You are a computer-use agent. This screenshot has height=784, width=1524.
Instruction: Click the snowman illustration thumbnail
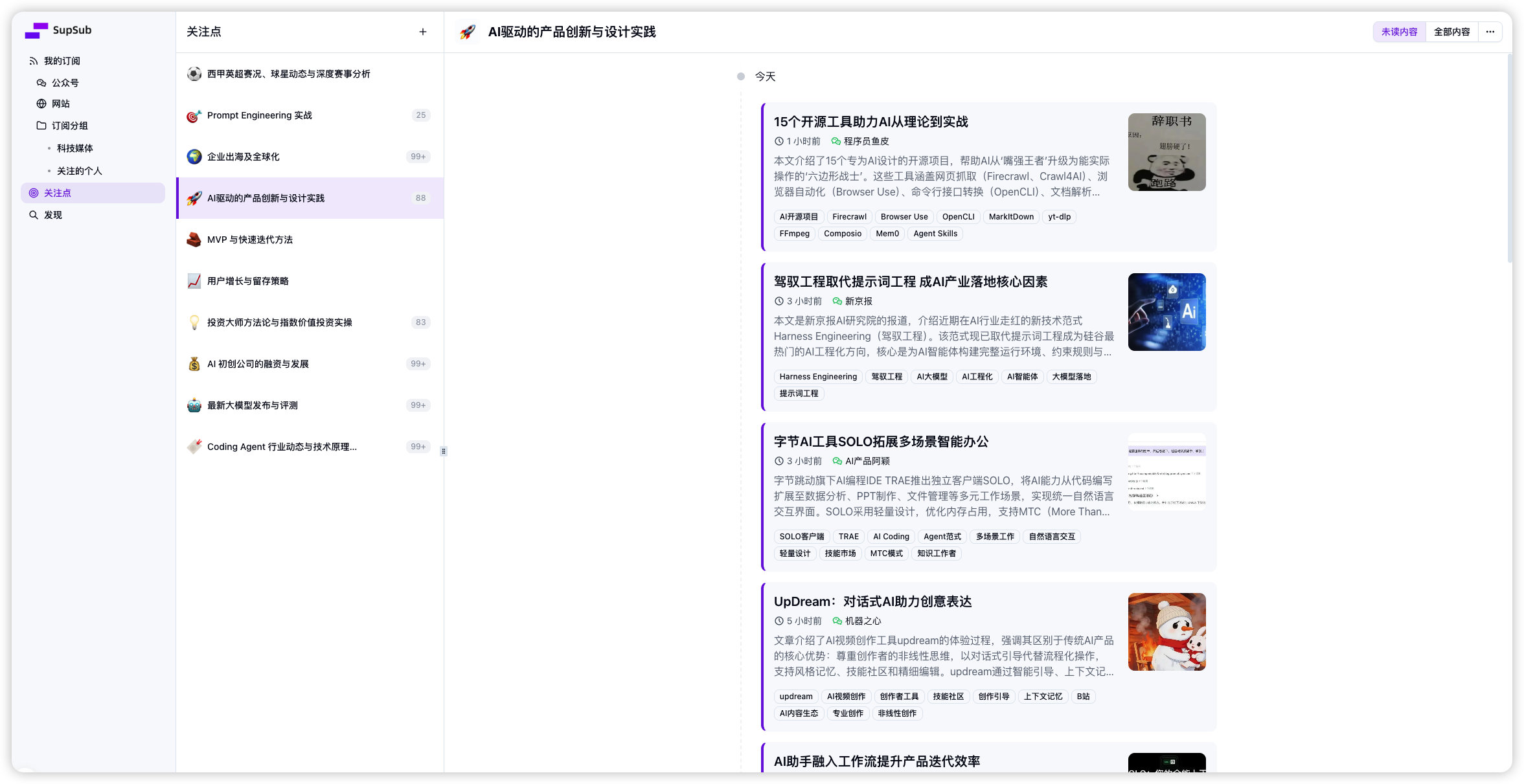(1166, 632)
